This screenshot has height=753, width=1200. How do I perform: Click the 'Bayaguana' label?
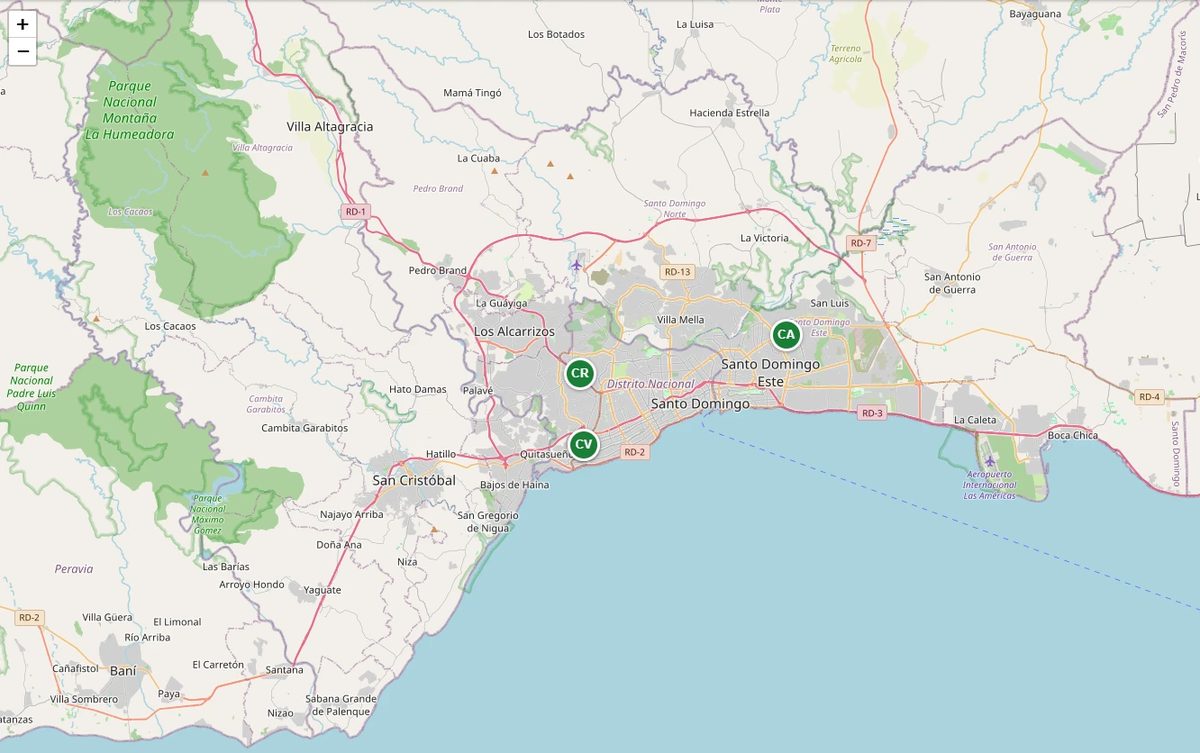point(1035,14)
